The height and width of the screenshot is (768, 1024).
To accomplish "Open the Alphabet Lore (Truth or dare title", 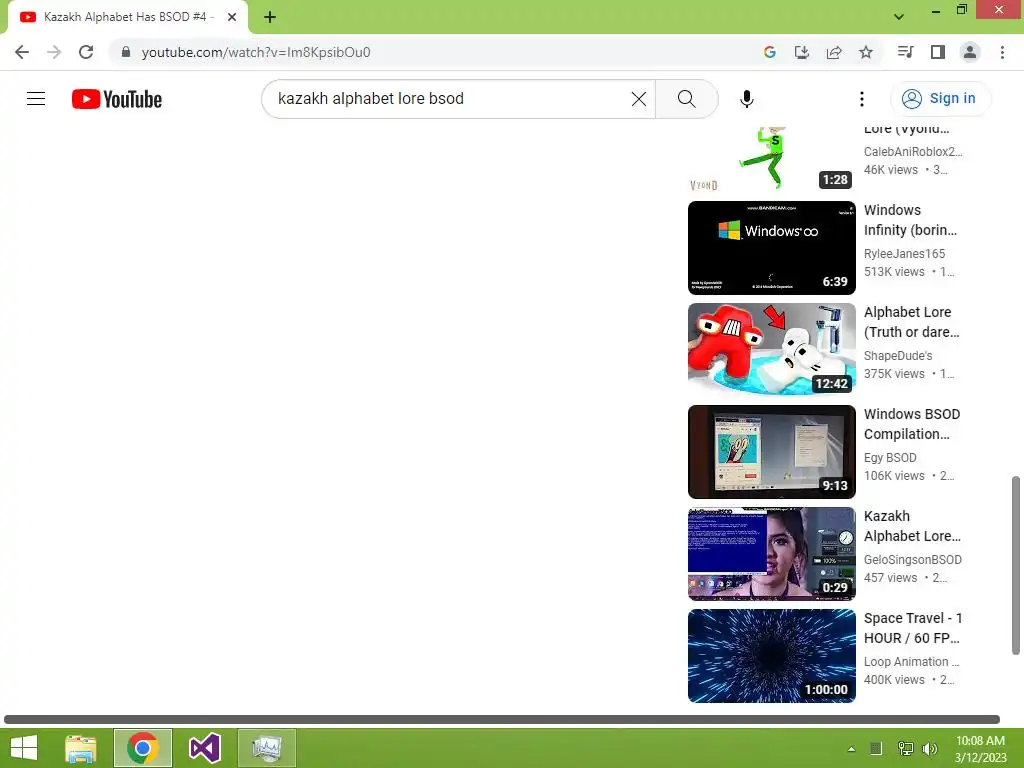I will click(x=912, y=322).
